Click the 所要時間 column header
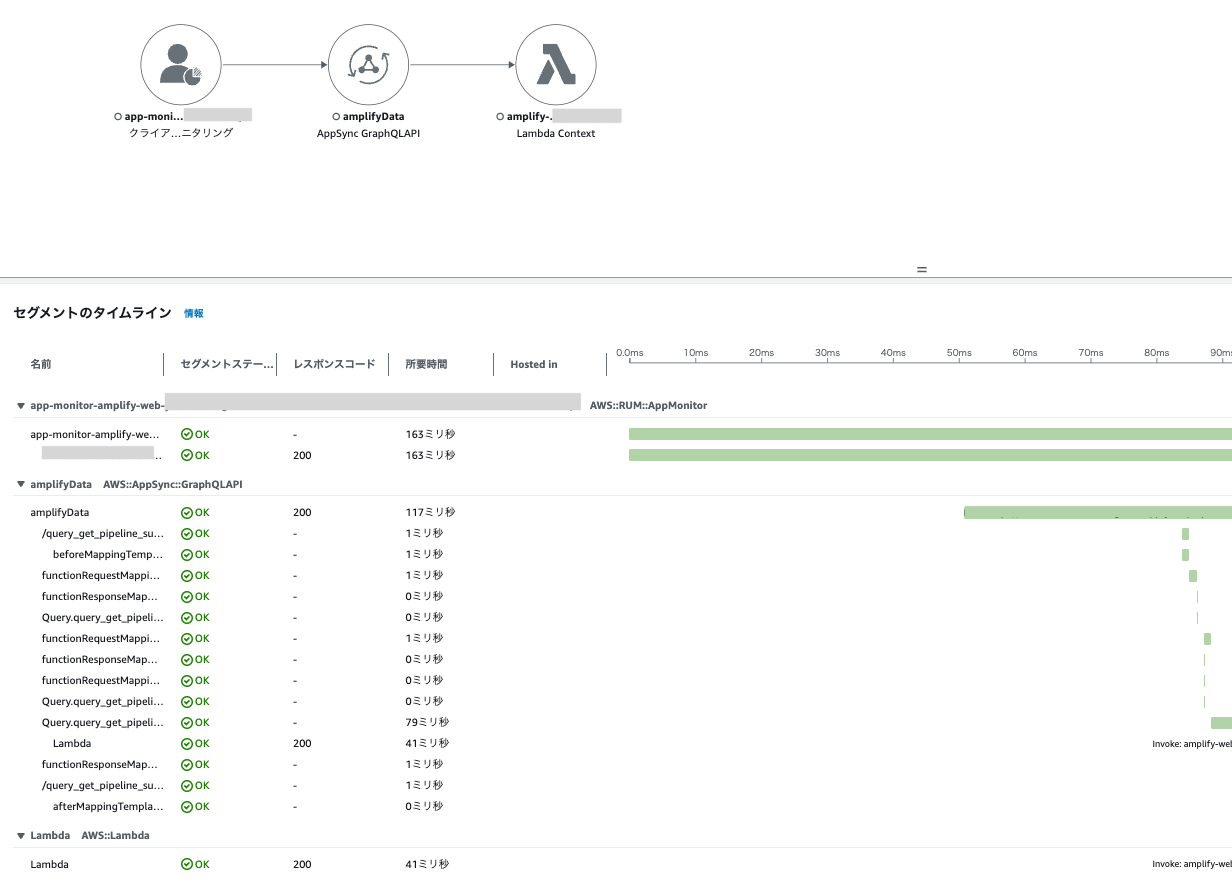The image size is (1232, 891). pyautogui.click(x=426, y=364)
